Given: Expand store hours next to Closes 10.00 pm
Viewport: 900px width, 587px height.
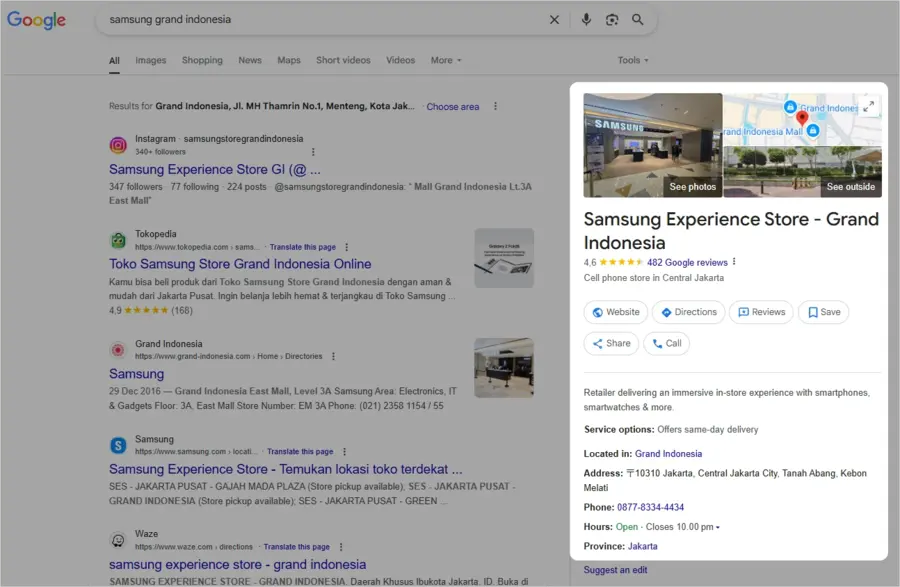Looking at the screenshot, I should point(717,527).
